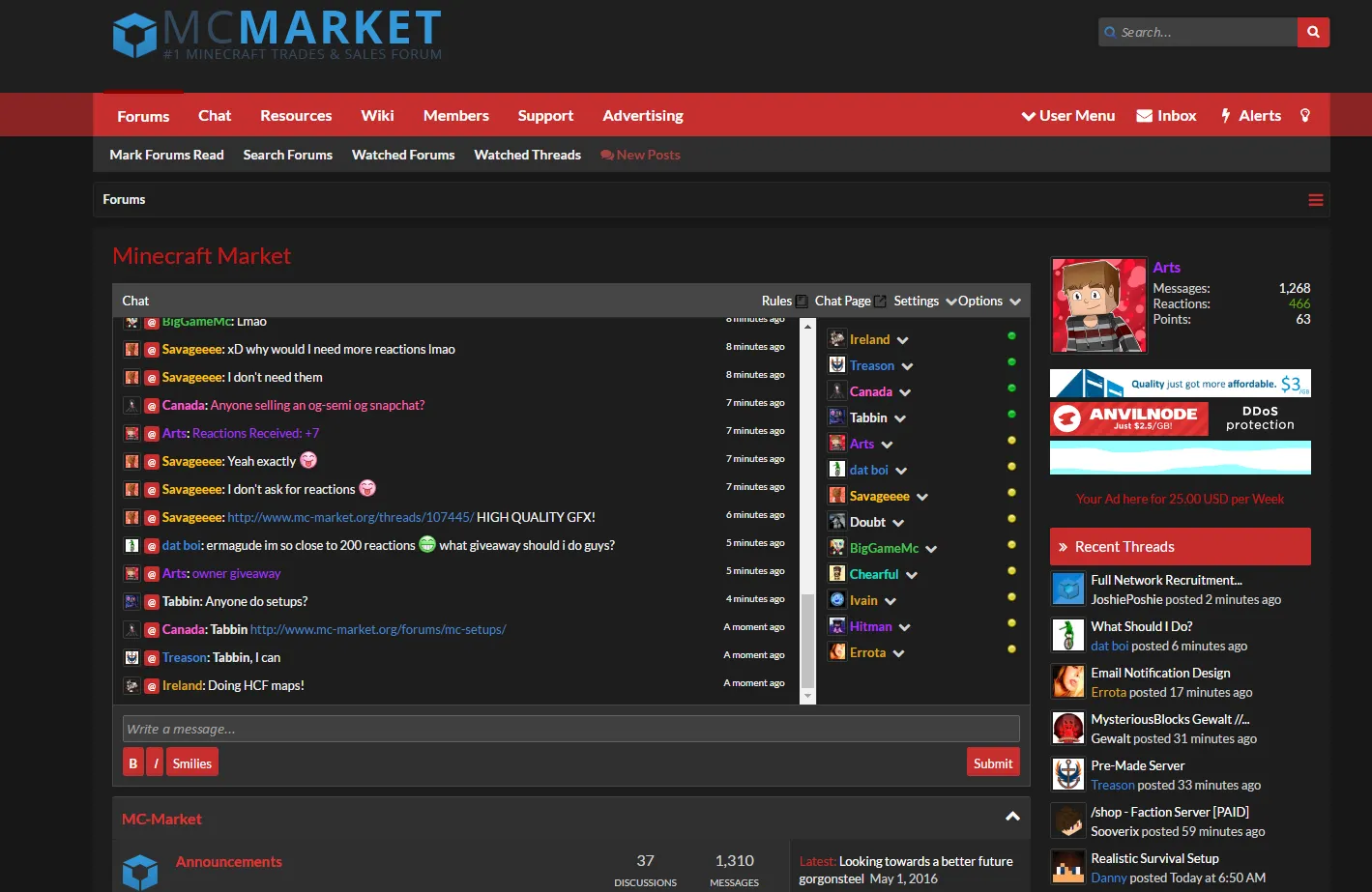
Task: Toggle bold formatting in chat
Action: [x=133, y=763]
